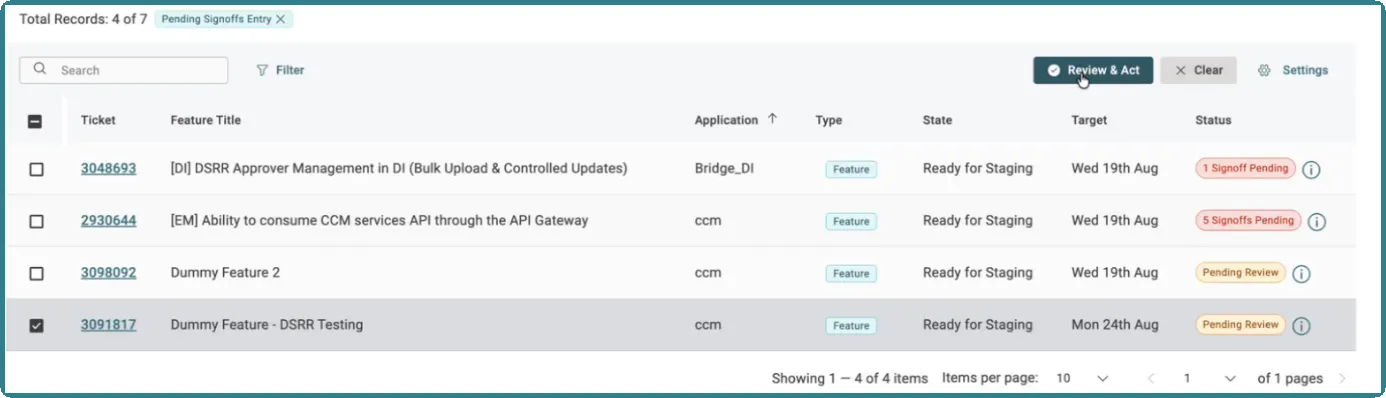The width and height of the screenshot is (1386, 398).
Task: Click the Review & Act button
Action: click(1093, 70)
